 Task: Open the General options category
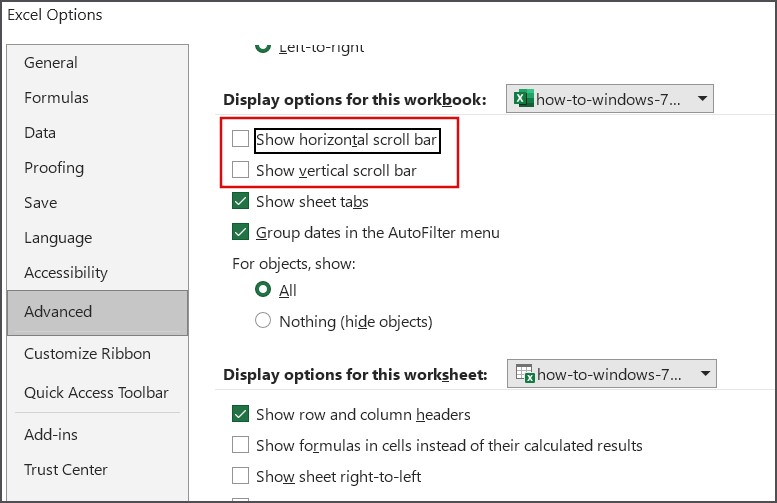[51, 62]
